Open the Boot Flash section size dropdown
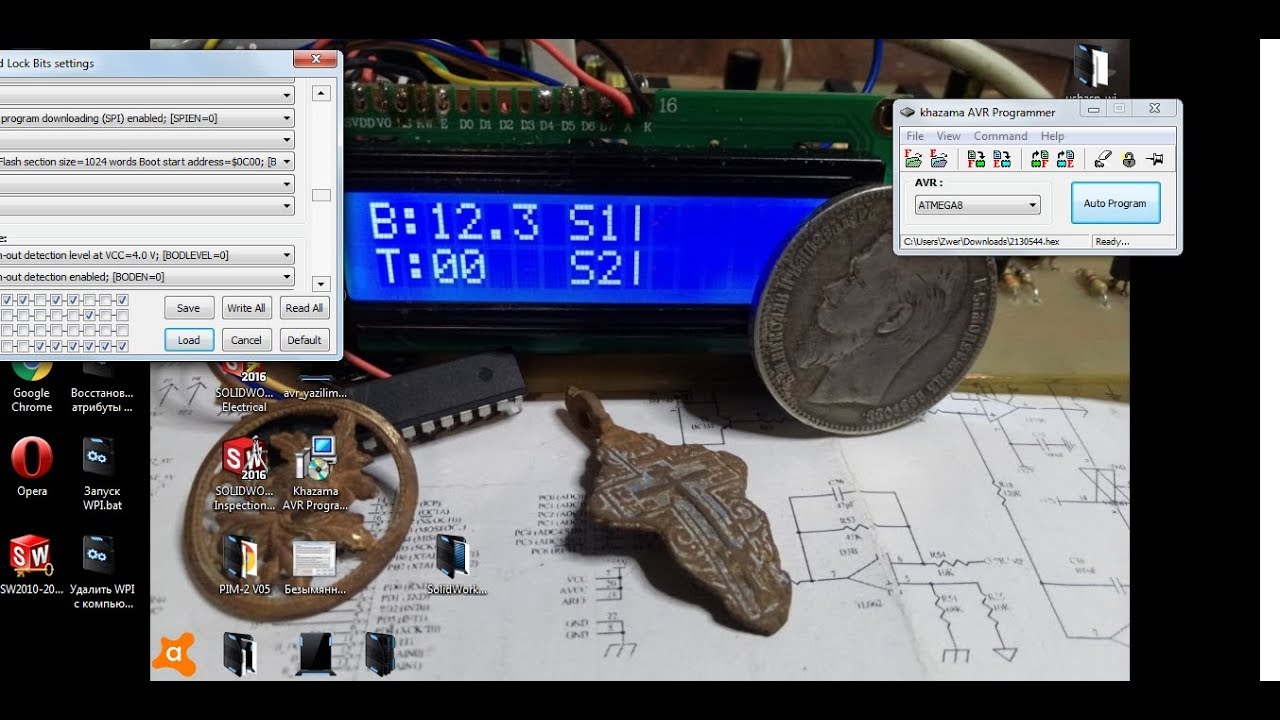 [x=147, y=161]
